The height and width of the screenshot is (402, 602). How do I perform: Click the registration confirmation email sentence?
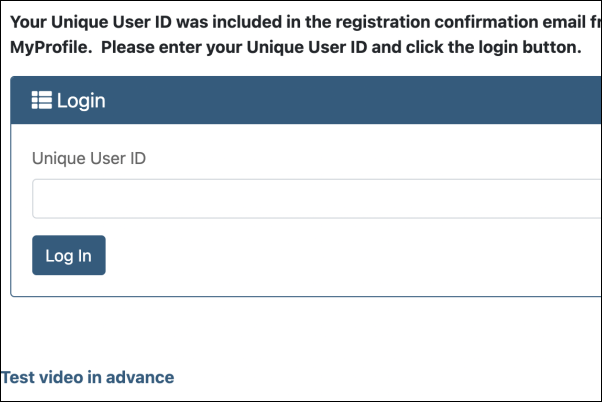pyautogui.click(x=306, y=22)
